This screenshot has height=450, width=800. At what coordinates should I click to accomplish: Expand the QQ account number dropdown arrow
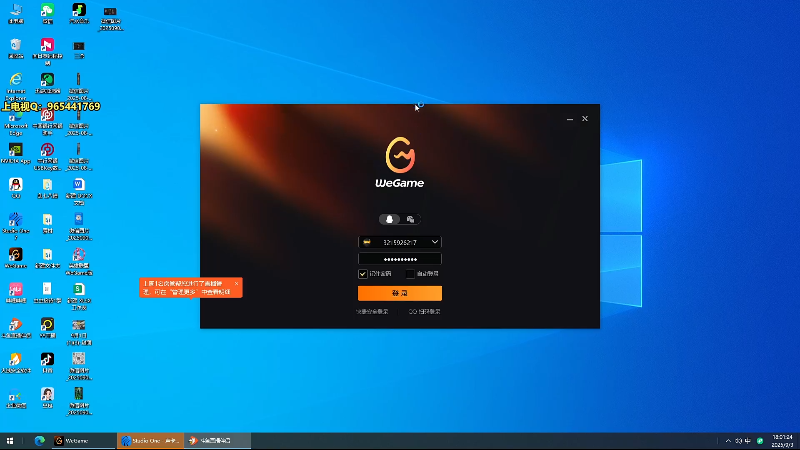[x=435, y=242]
